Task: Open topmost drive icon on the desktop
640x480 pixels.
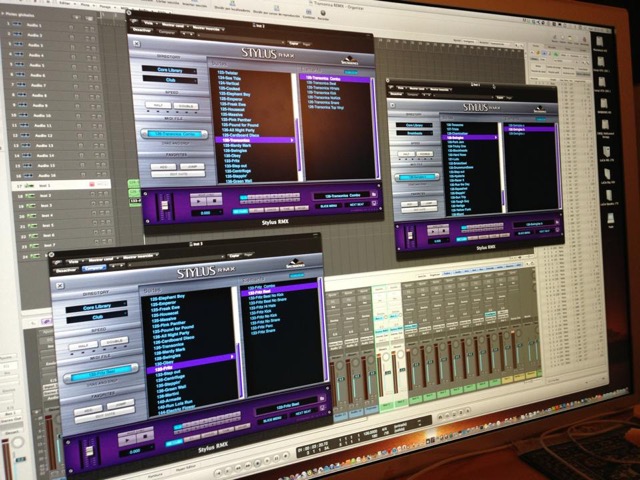Action: (599, 42)
